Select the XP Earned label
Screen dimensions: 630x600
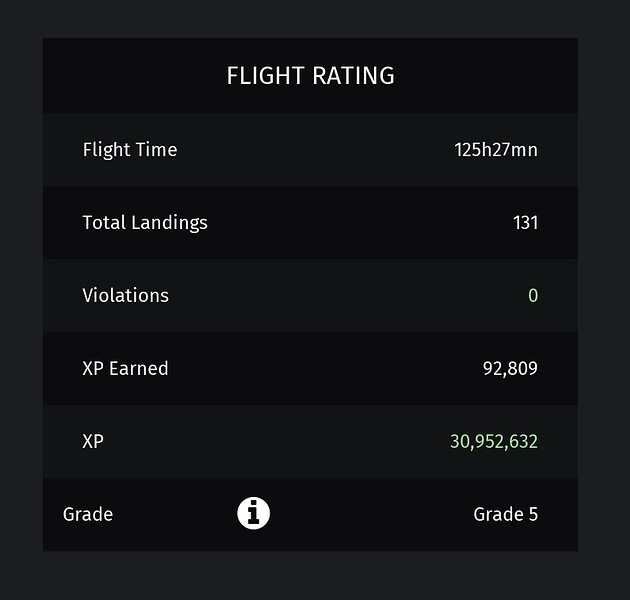125,368
